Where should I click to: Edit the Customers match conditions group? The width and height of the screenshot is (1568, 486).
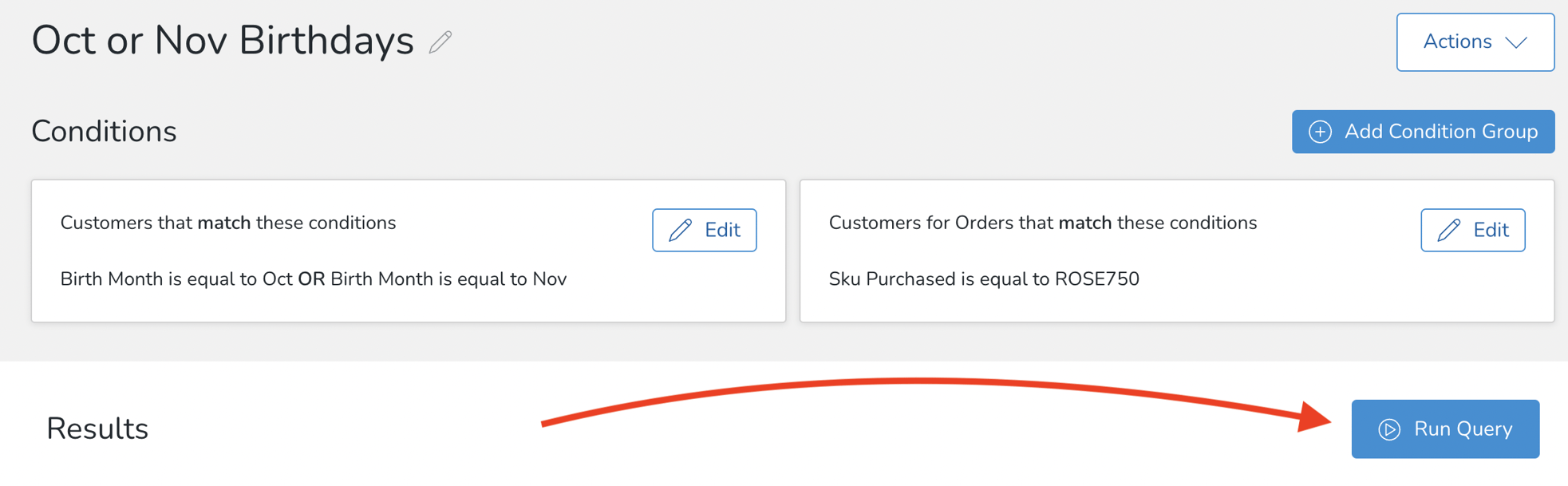[704, 231]
